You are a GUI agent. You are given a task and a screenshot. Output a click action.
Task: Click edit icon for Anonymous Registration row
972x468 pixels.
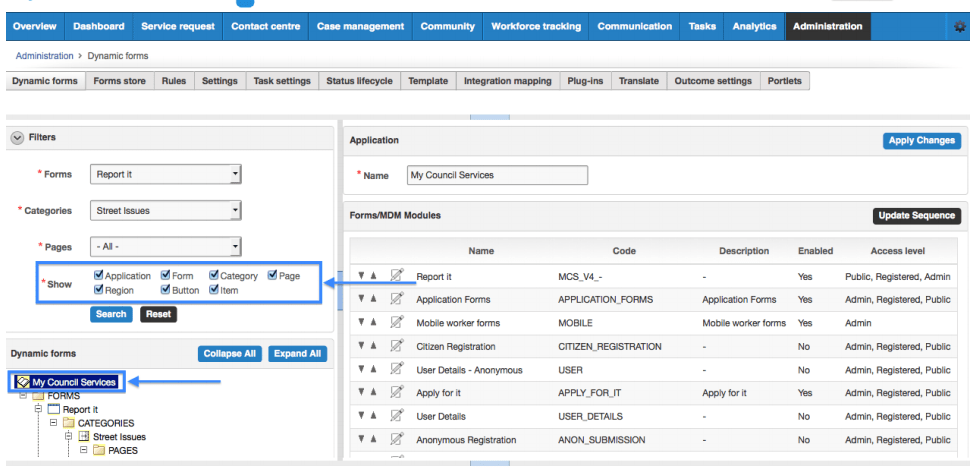pos(397,439)
